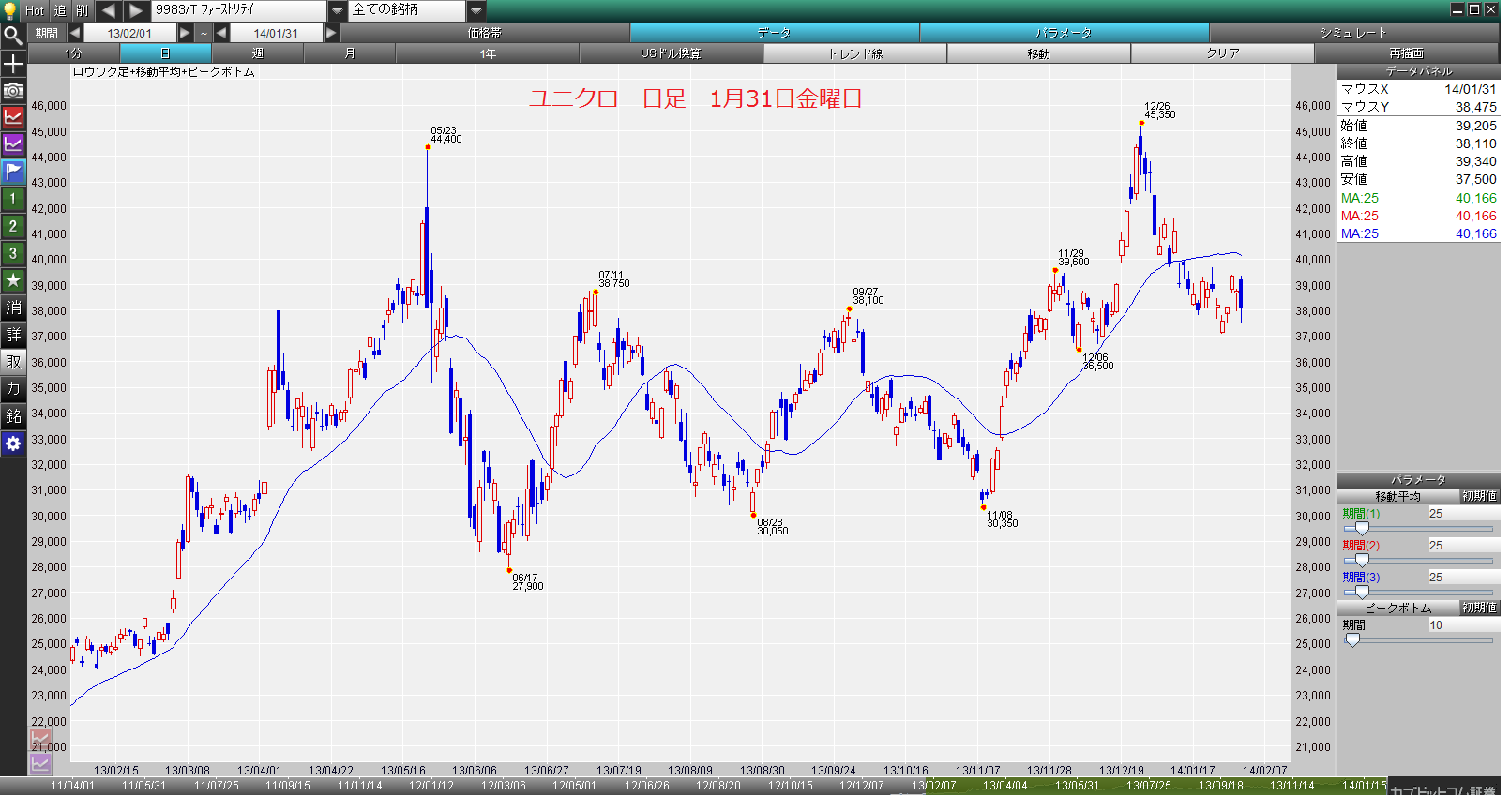Step start date 13/02/01 backward
Screen dimensions: 1510x812
coord(74,33)
